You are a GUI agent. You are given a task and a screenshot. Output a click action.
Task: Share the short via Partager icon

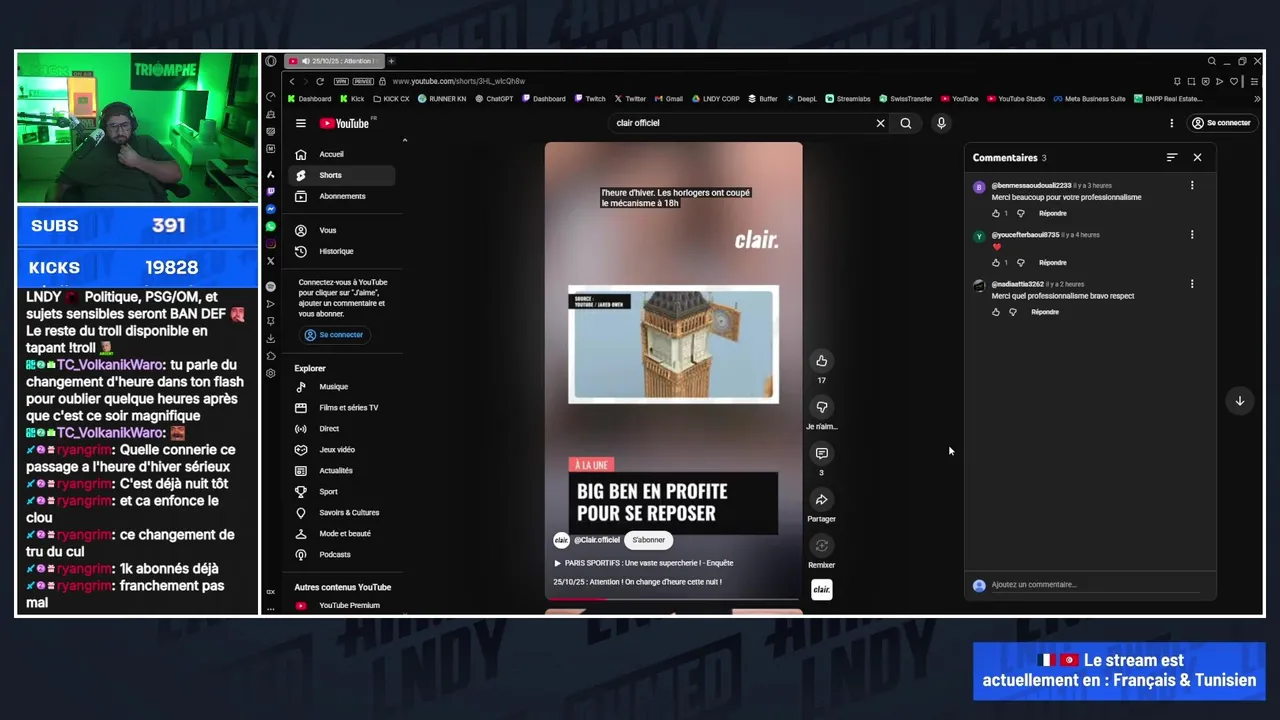(821, 499)
